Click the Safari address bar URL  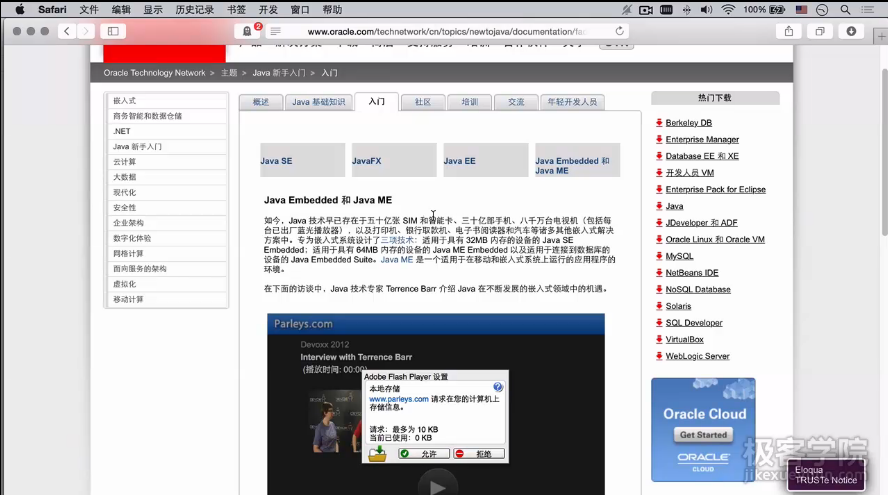click(446, 31)
